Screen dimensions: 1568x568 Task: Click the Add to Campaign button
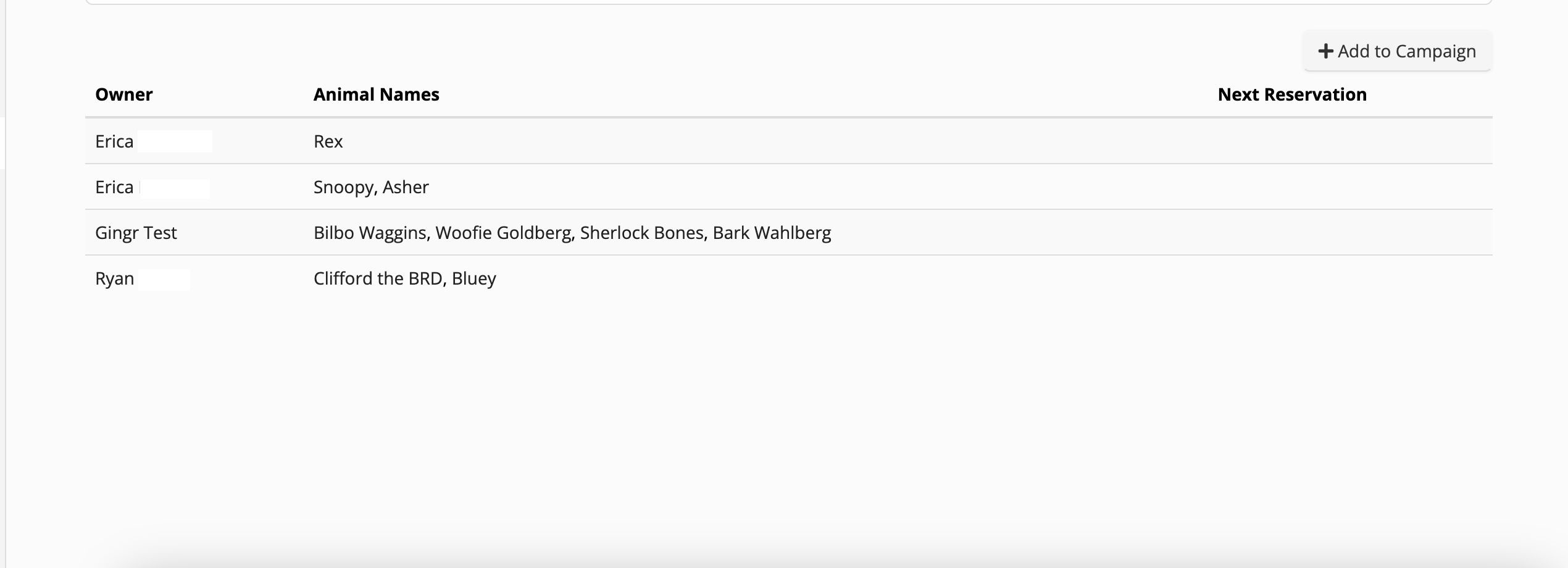coord(1397,51)
